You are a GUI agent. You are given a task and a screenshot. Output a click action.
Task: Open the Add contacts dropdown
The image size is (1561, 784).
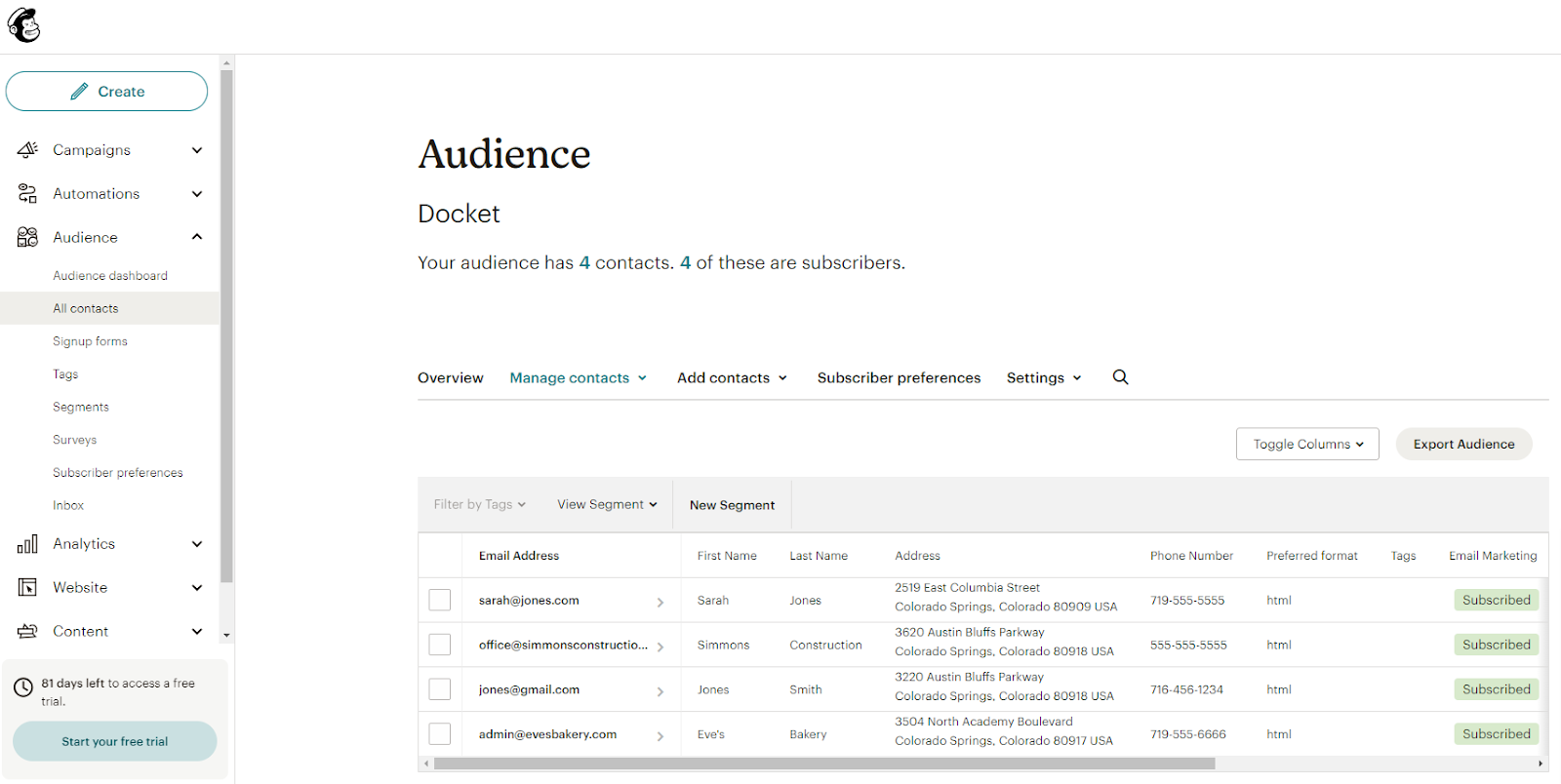(732, 377)
